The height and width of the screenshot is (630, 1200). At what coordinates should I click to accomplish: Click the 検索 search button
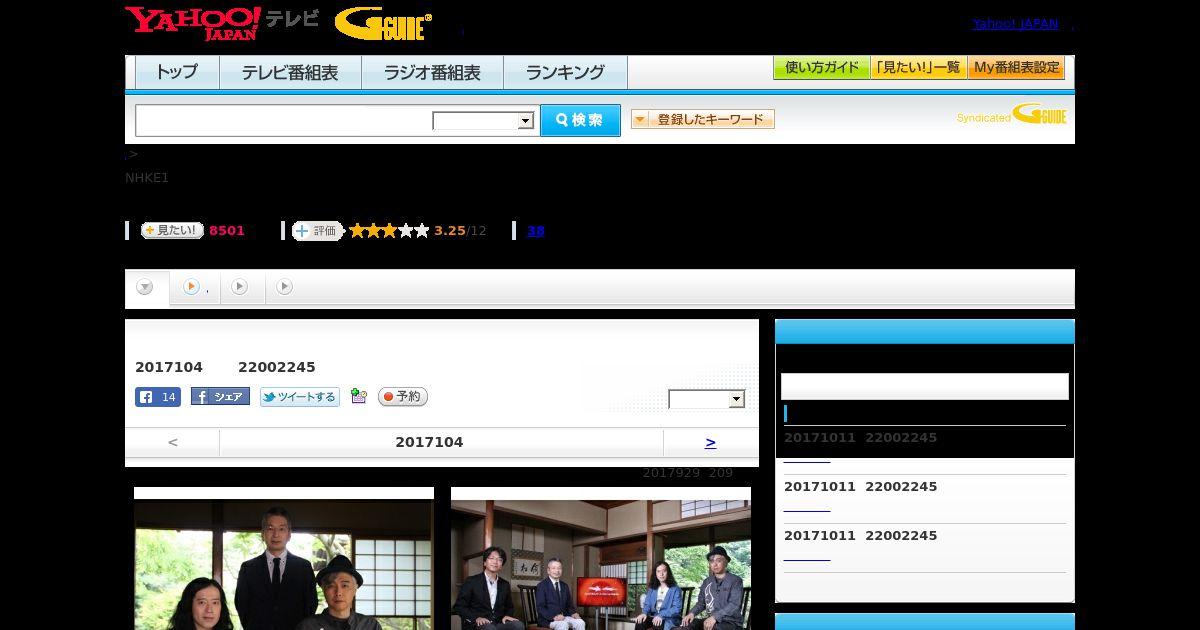click(580, 120)
